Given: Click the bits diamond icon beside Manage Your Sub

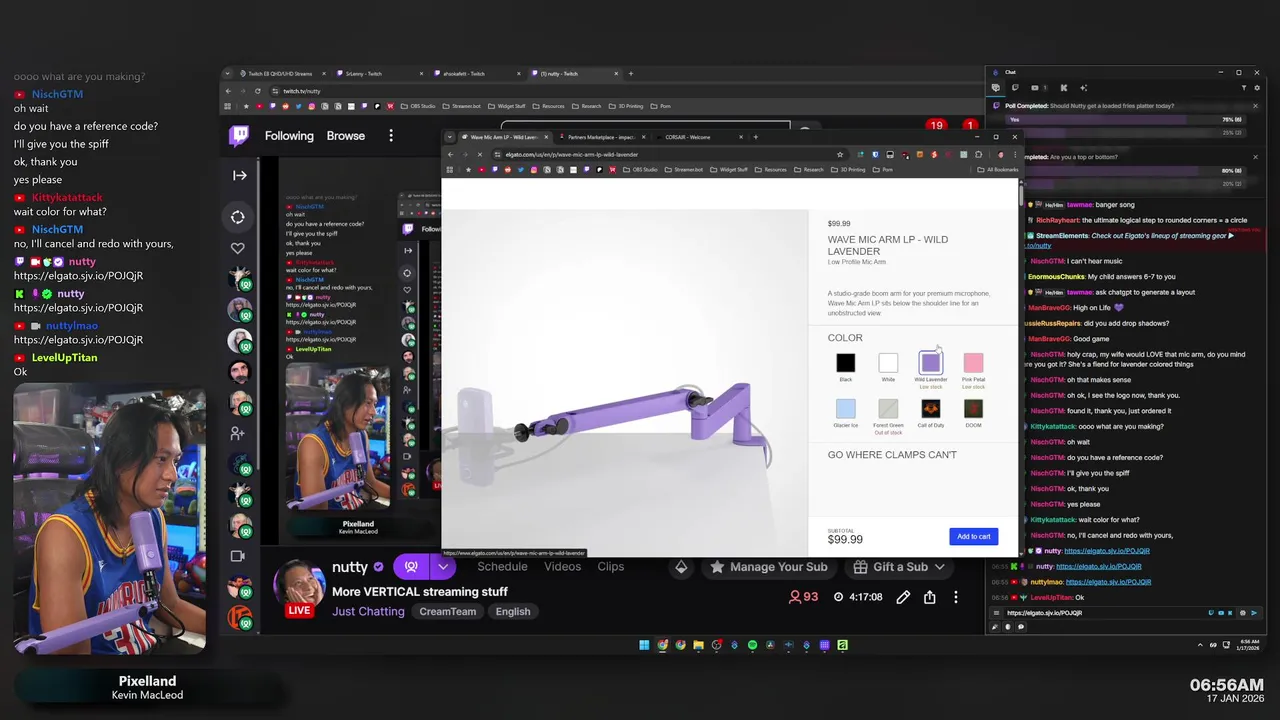Looking at the screenshot, I should point(681,567).
